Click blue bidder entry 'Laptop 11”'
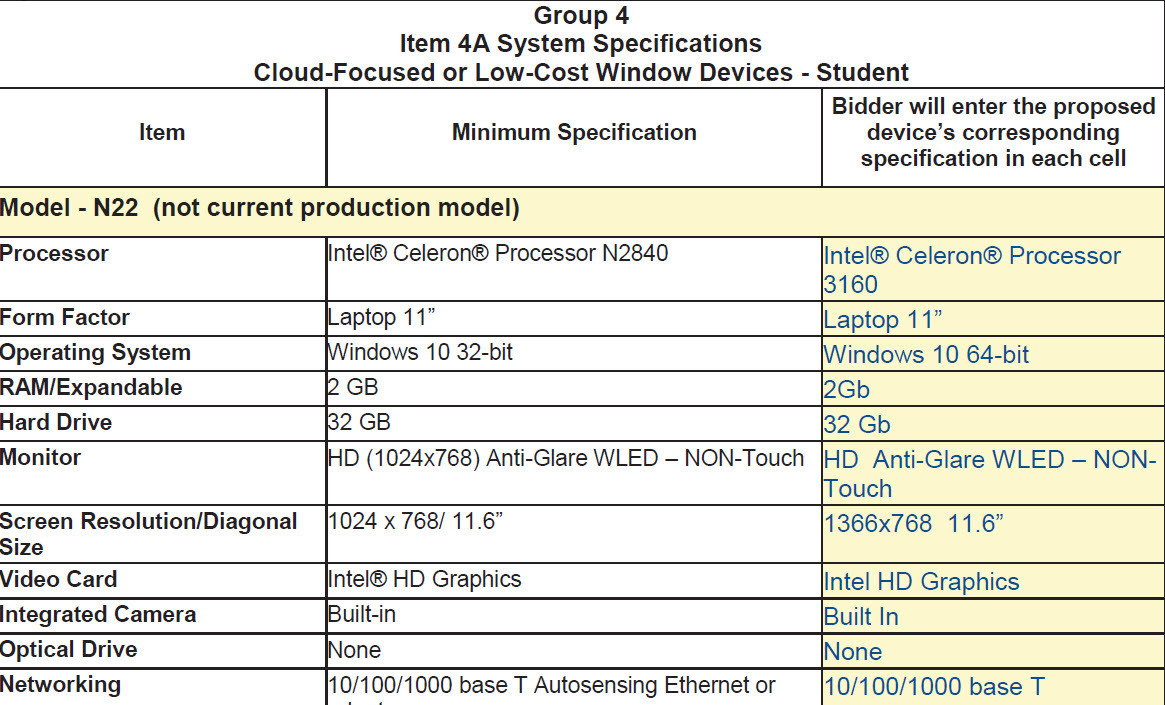 [883, 320]
